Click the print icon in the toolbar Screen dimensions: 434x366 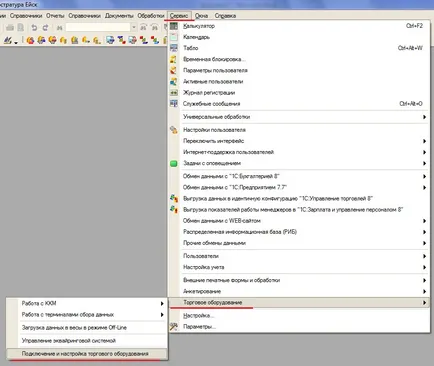(10, 27)
